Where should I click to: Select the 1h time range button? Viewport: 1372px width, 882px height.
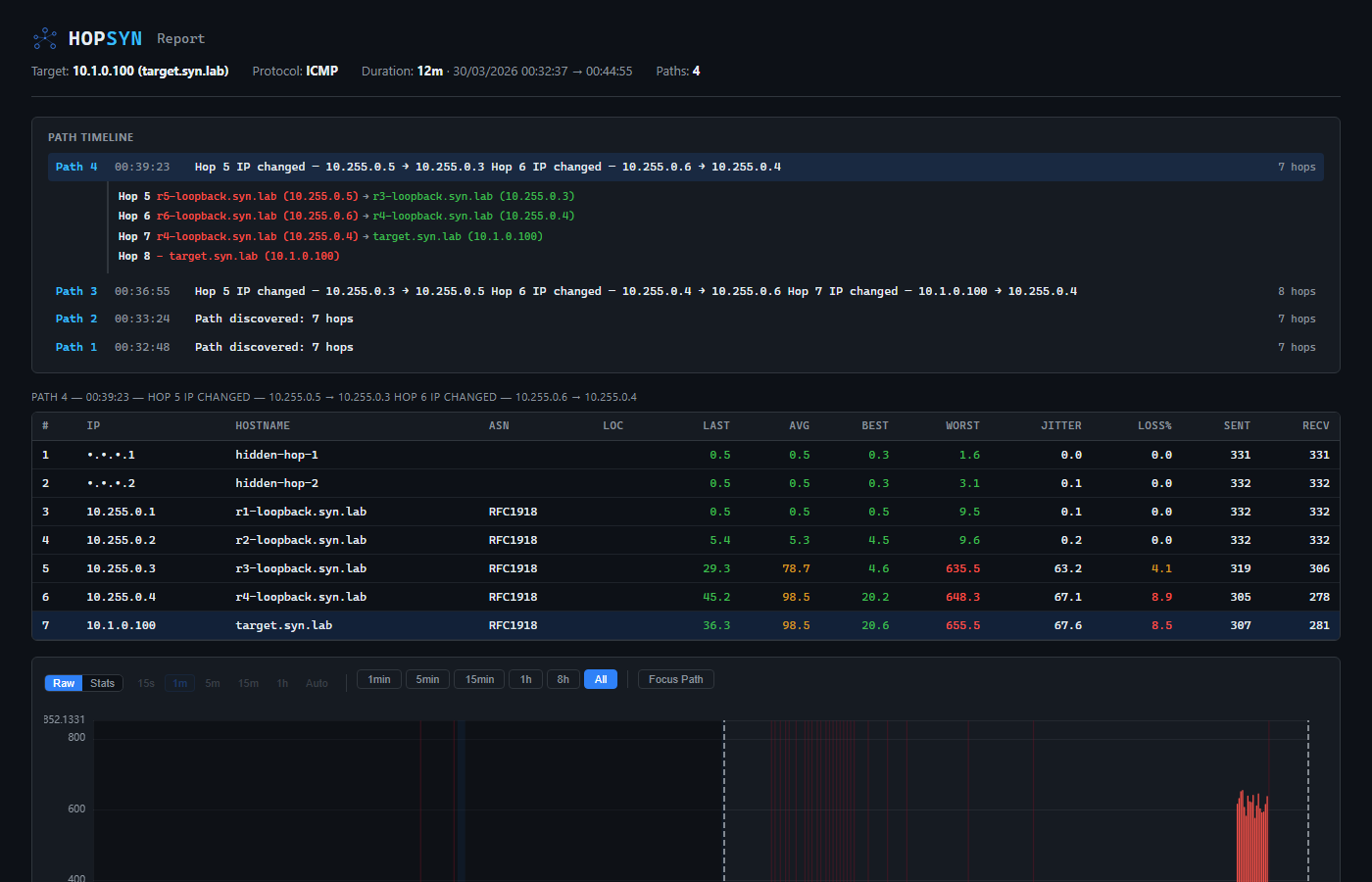coord(525,678)
